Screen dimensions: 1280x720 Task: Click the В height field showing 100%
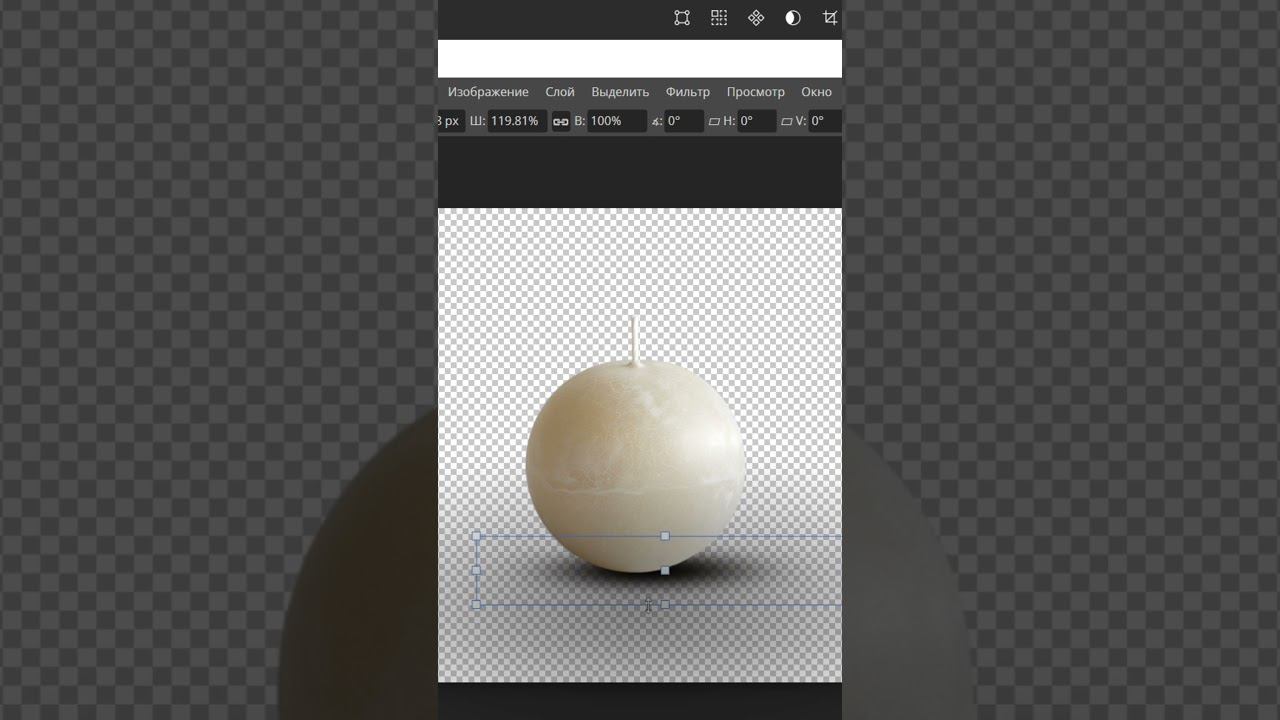coord(617,121)
